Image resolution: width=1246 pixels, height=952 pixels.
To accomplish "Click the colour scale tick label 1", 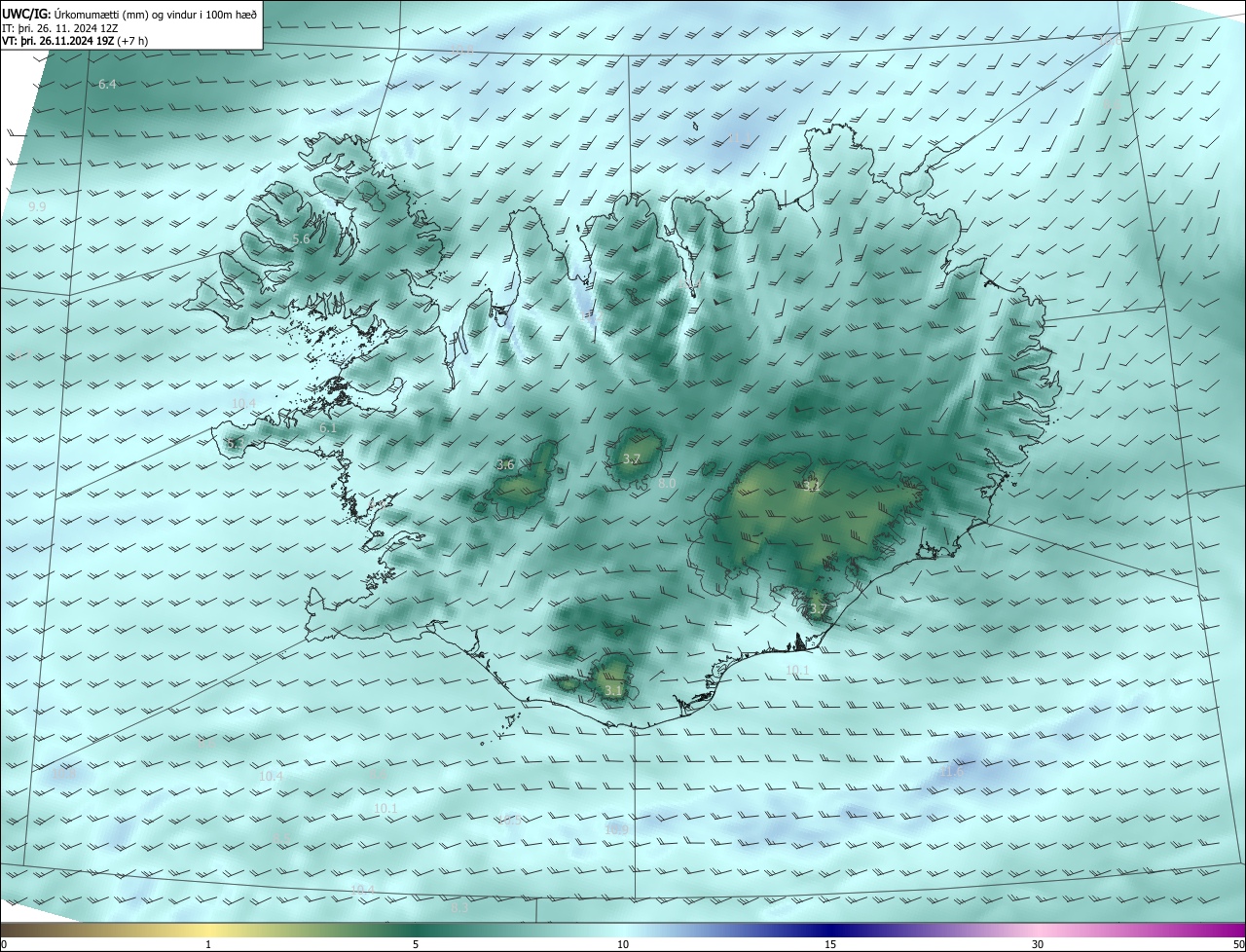I will pyautogui.click(x=208, y=945).
